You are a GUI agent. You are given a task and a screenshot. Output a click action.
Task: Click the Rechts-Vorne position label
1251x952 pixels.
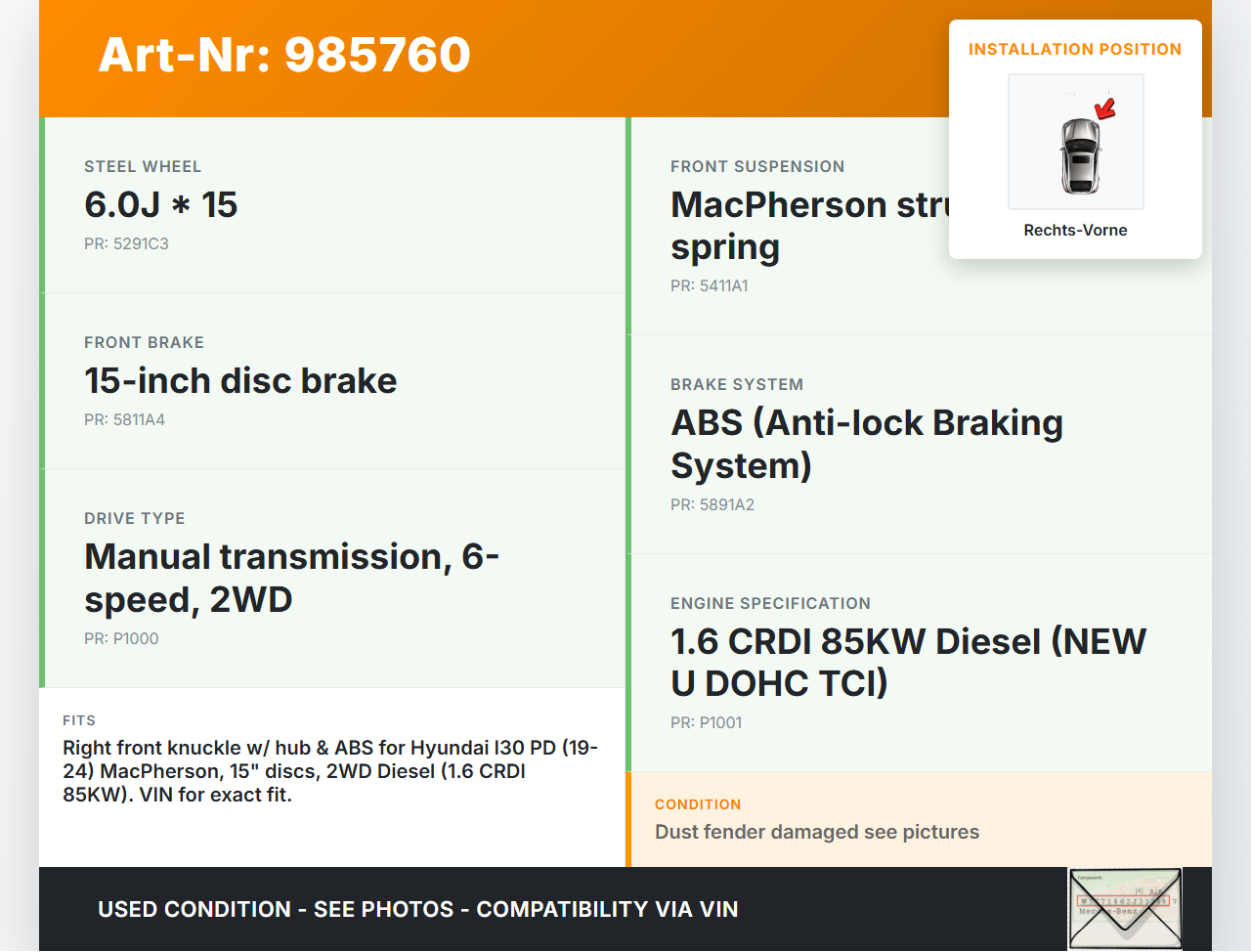point(1075,231)
